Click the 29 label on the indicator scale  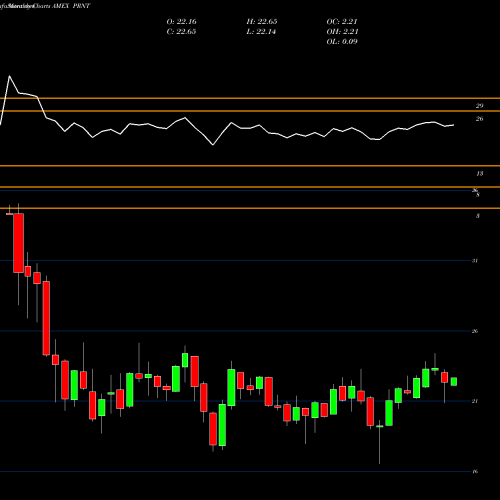point(479,106)
